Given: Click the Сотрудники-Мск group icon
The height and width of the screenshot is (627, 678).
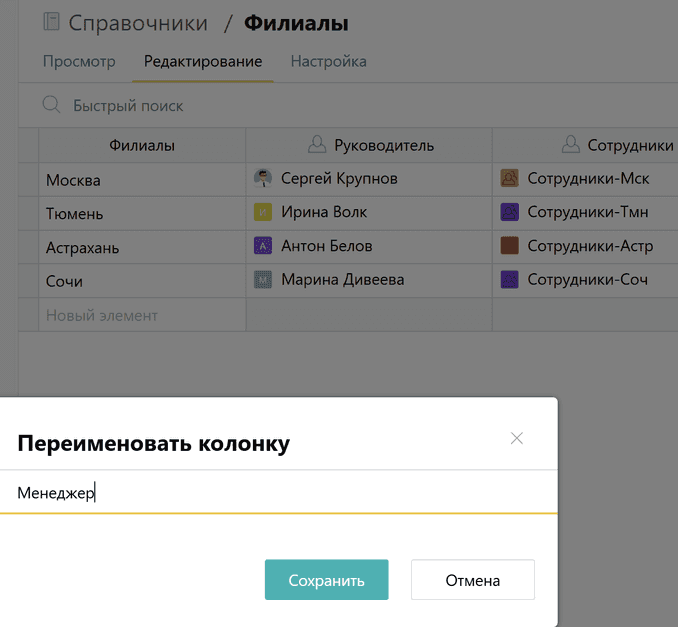Looking at the screenshot, I should coord(510,179).
